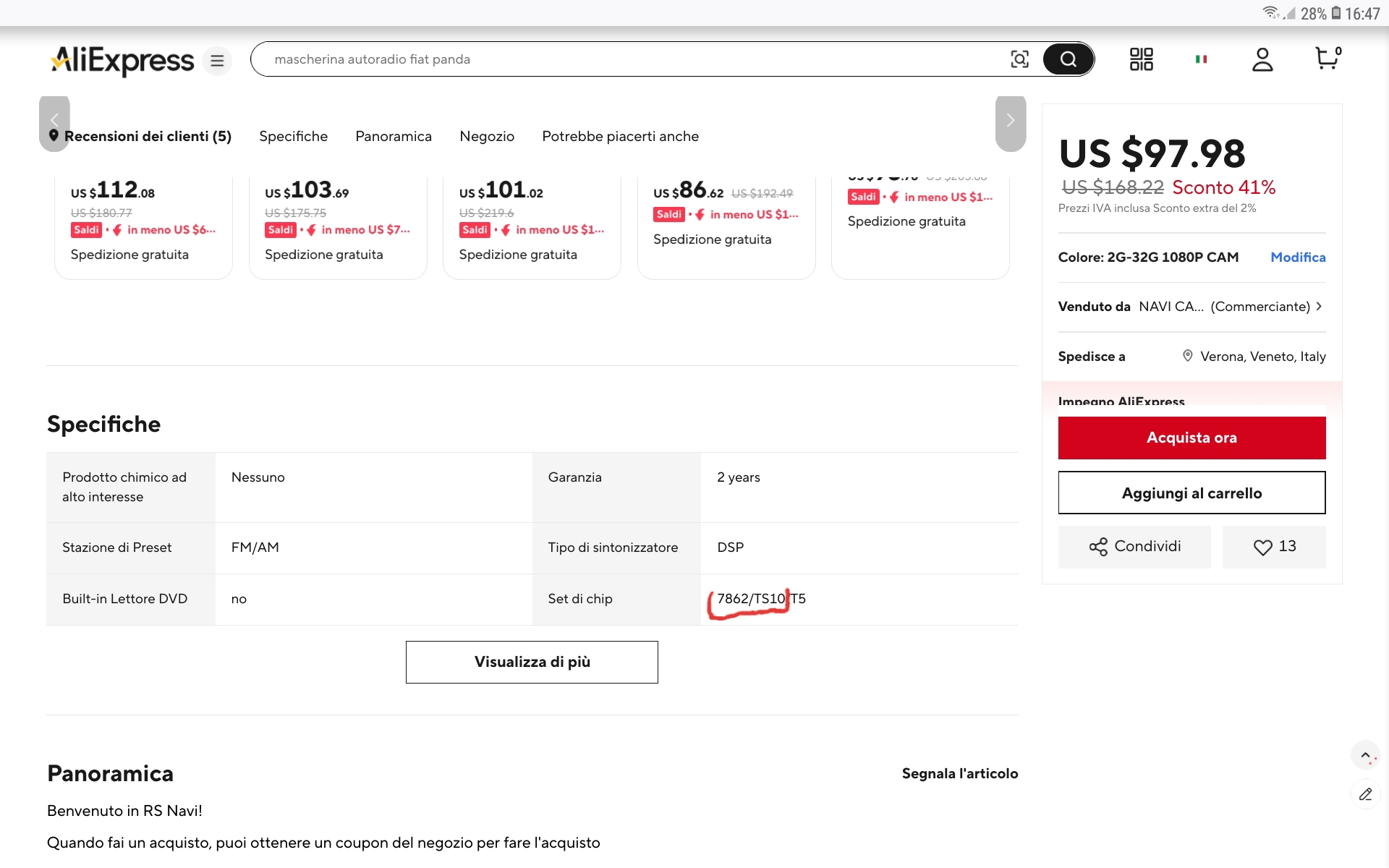Viewport: 1389px width, 868px height.
Task: Click the Specifiche section heading
Action: pyautogui.click(x=103, y=425)
